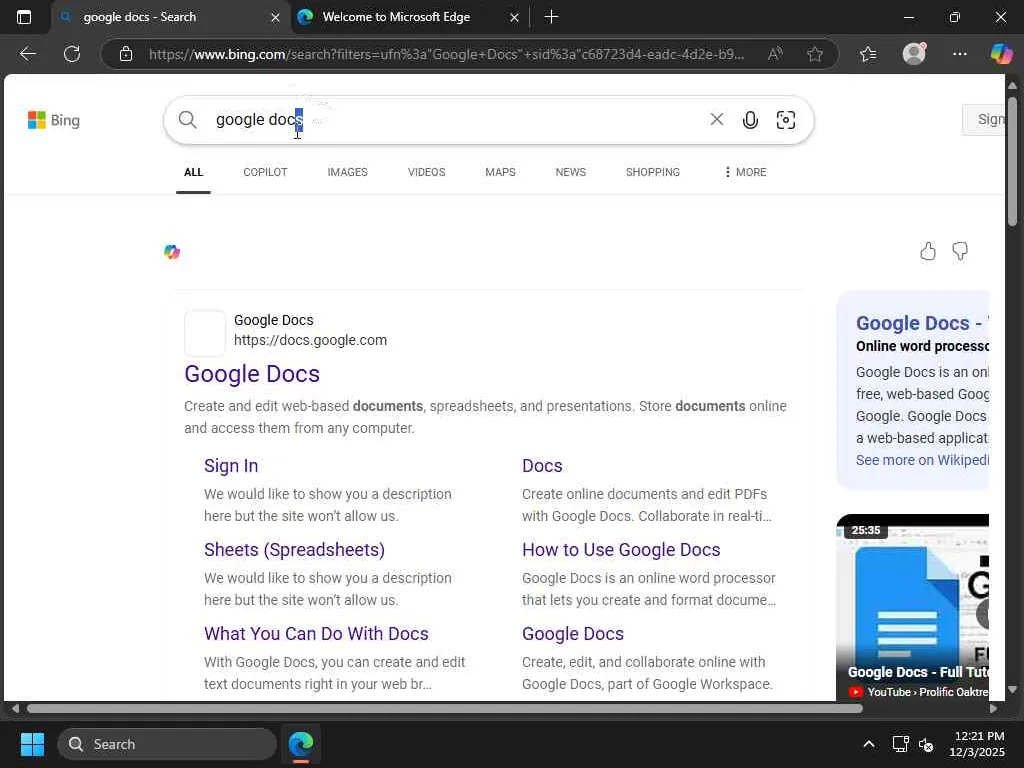
Task: Click inside the Bing search input field
Action: click(x=457, y=120)
